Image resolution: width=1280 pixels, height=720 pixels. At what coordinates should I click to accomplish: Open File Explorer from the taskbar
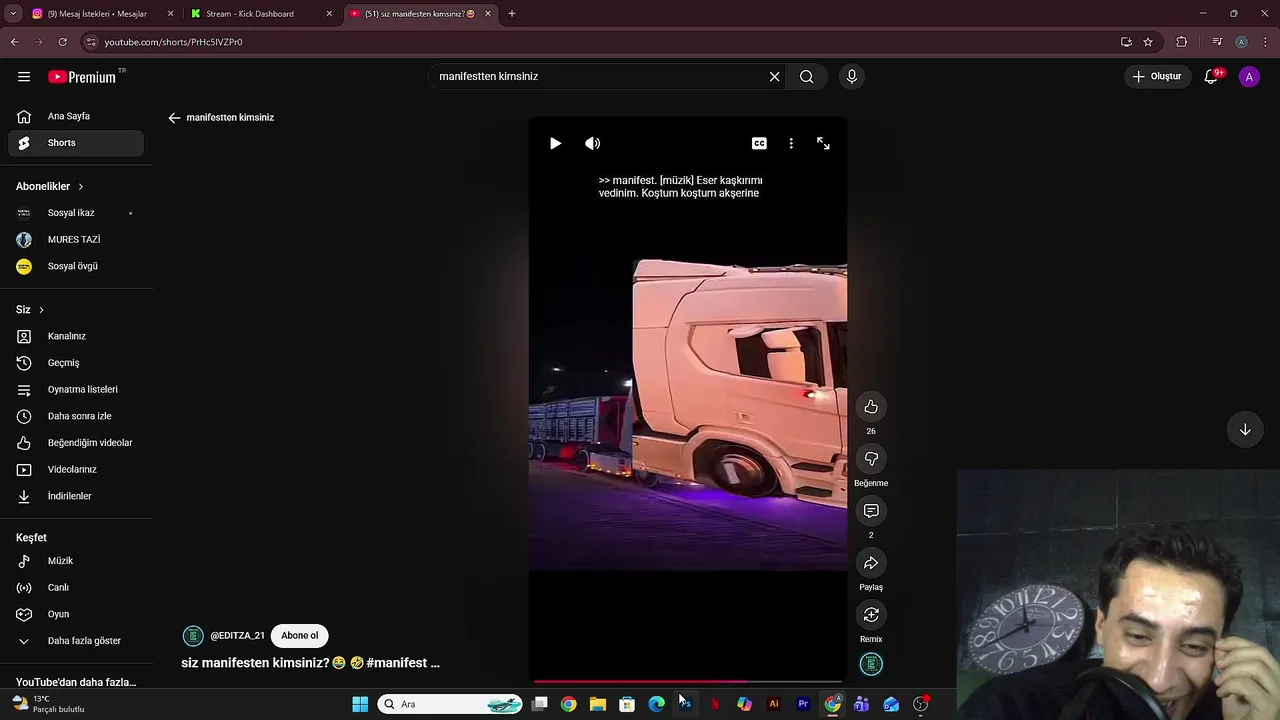[x=598, y=704]
